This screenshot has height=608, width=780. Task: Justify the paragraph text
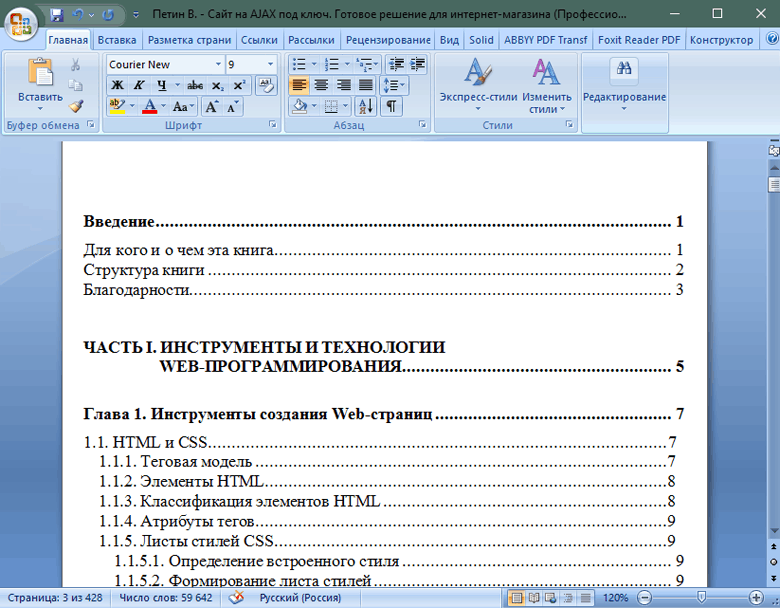pos(366,85)
